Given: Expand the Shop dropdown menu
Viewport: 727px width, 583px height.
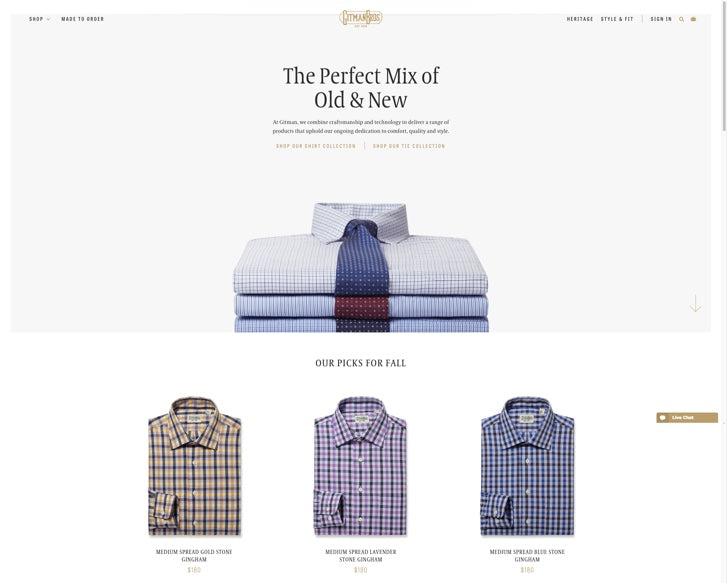Looking at the screenshot, I should (39, 19).
